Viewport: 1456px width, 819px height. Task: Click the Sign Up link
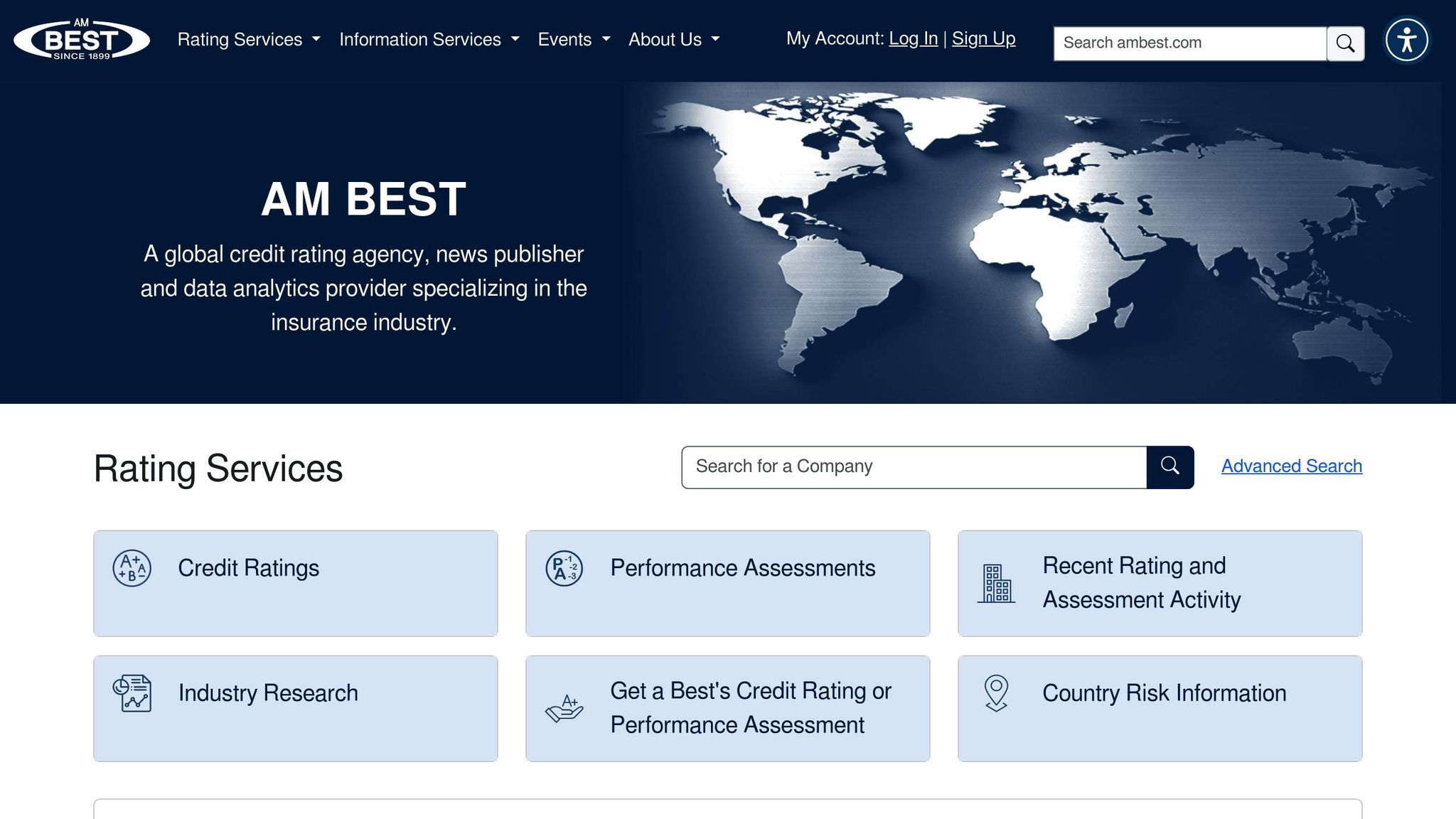(x=983, y=38)
